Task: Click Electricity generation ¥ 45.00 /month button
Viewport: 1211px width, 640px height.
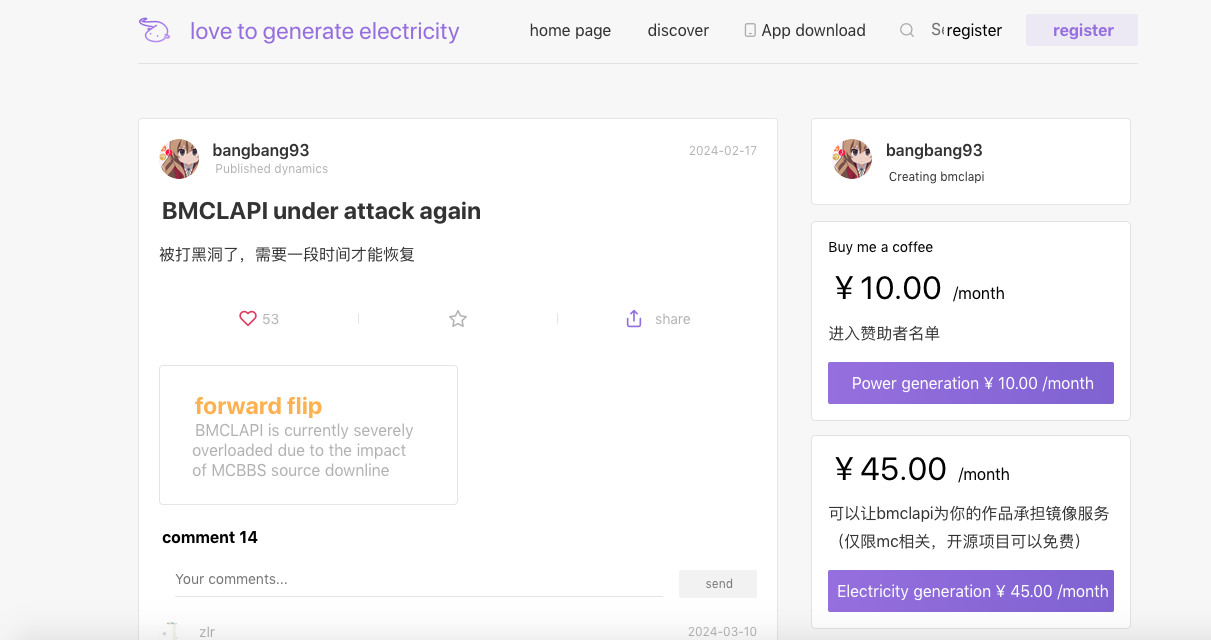Action: click(x=971, y=591)
